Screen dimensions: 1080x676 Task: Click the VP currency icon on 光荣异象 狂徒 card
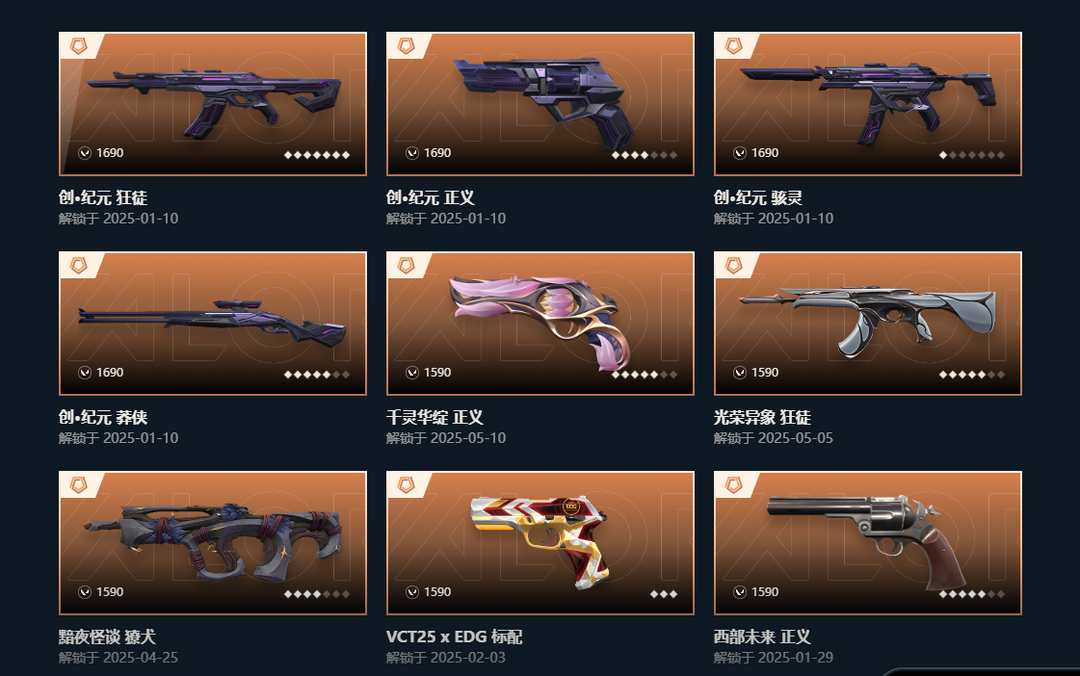tap(740, 373)
